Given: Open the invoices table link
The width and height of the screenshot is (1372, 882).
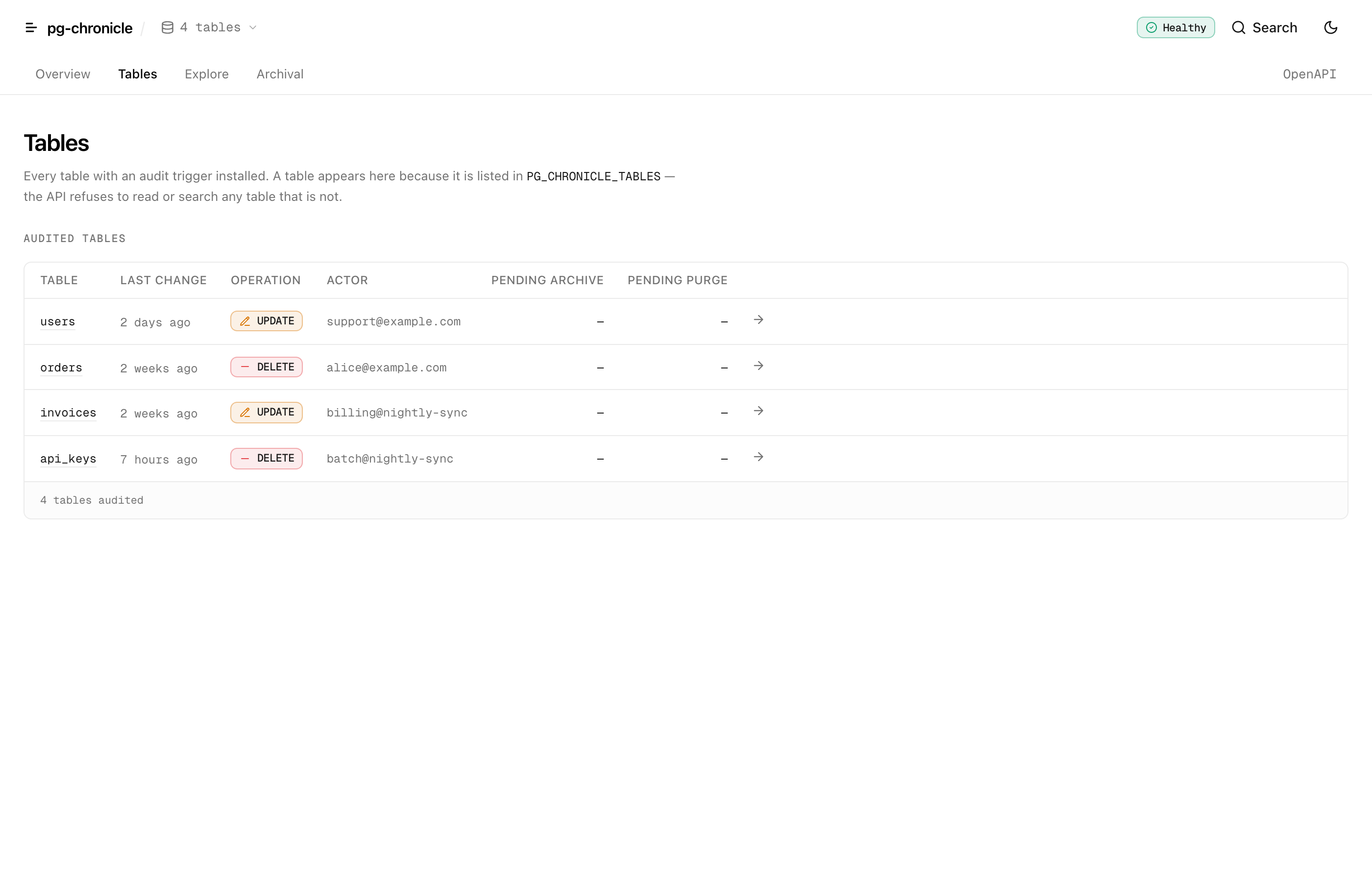Looking at the screenshot, I should click(x=68, y=413).
